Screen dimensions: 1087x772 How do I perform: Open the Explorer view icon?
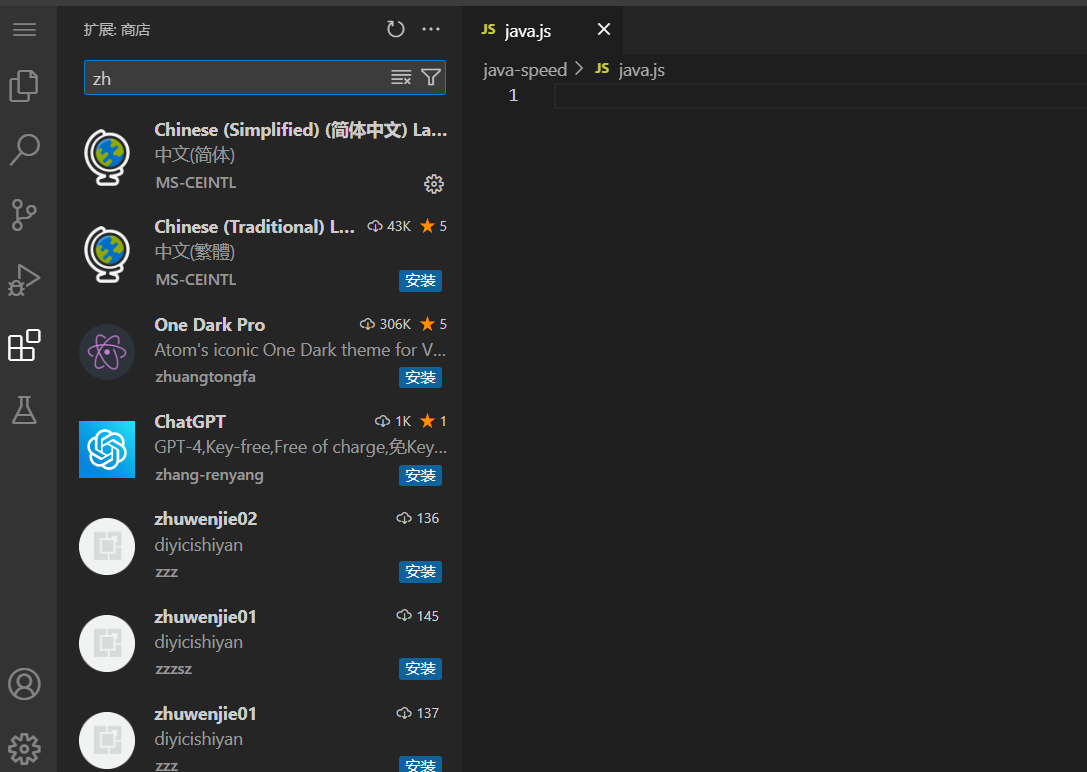24,86
